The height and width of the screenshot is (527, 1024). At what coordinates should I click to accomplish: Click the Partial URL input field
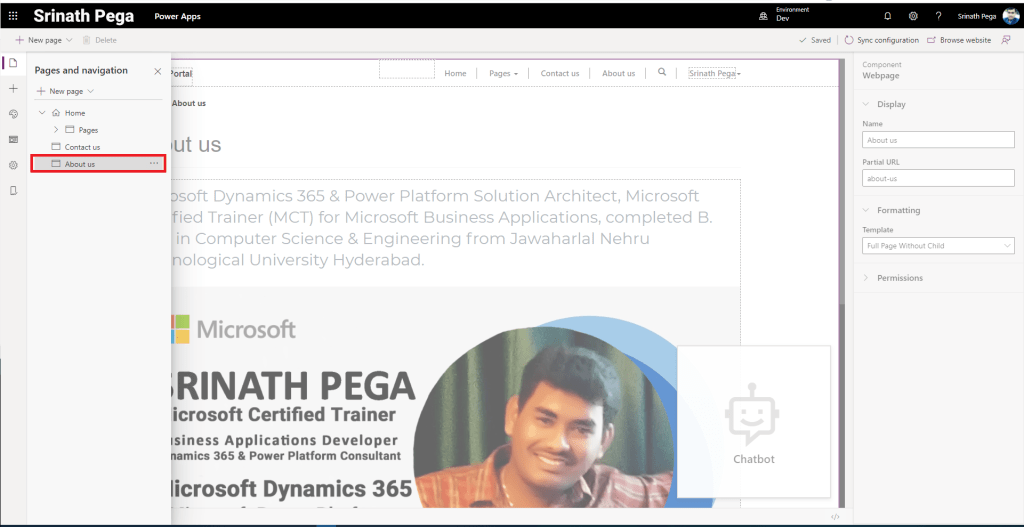click(938, 179)
